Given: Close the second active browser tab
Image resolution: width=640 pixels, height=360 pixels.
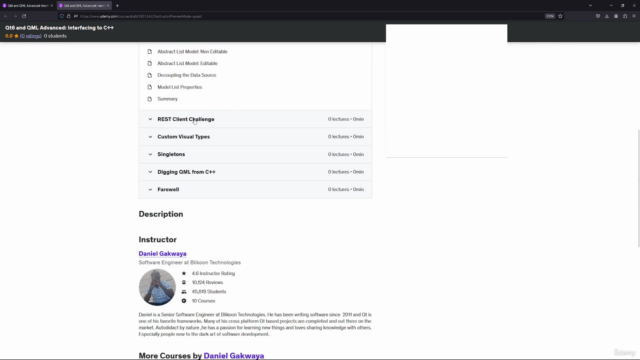Looking at the screenshot, I should (x=108, y=6).
